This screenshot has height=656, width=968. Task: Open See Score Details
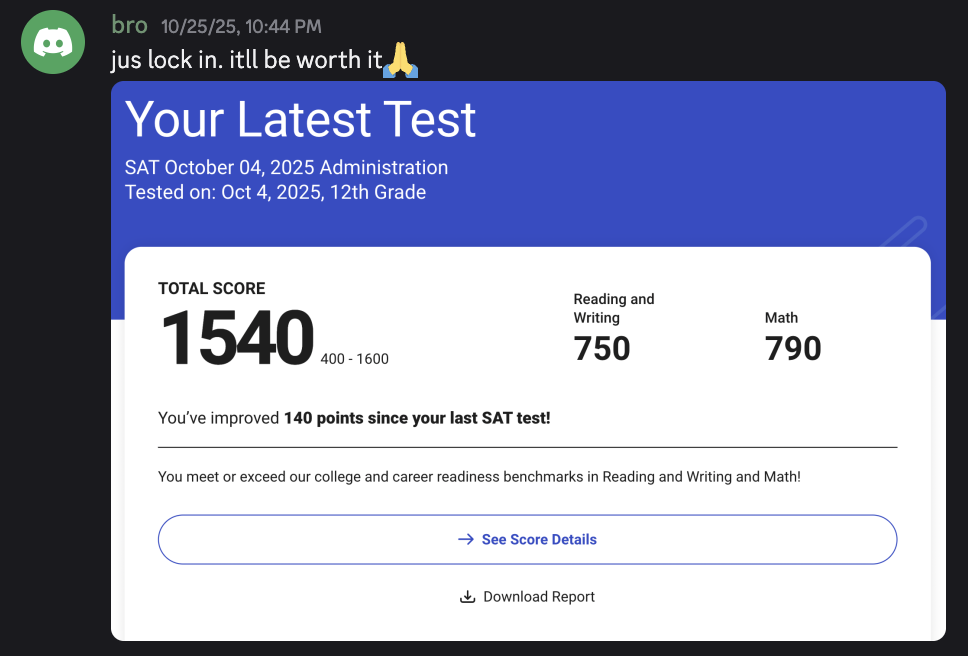[x=527, y=539]
